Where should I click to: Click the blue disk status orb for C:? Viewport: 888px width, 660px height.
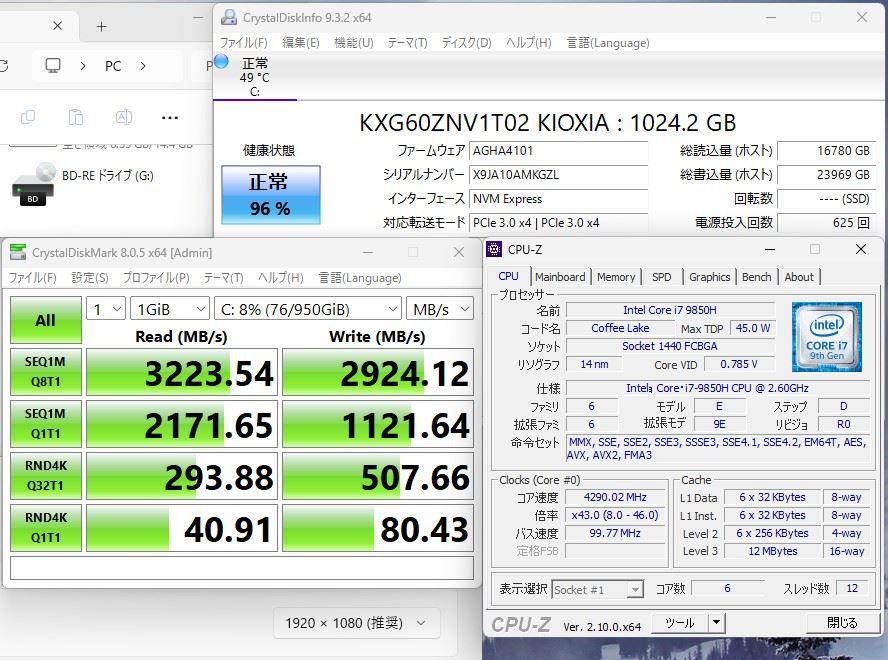[221, 61]
